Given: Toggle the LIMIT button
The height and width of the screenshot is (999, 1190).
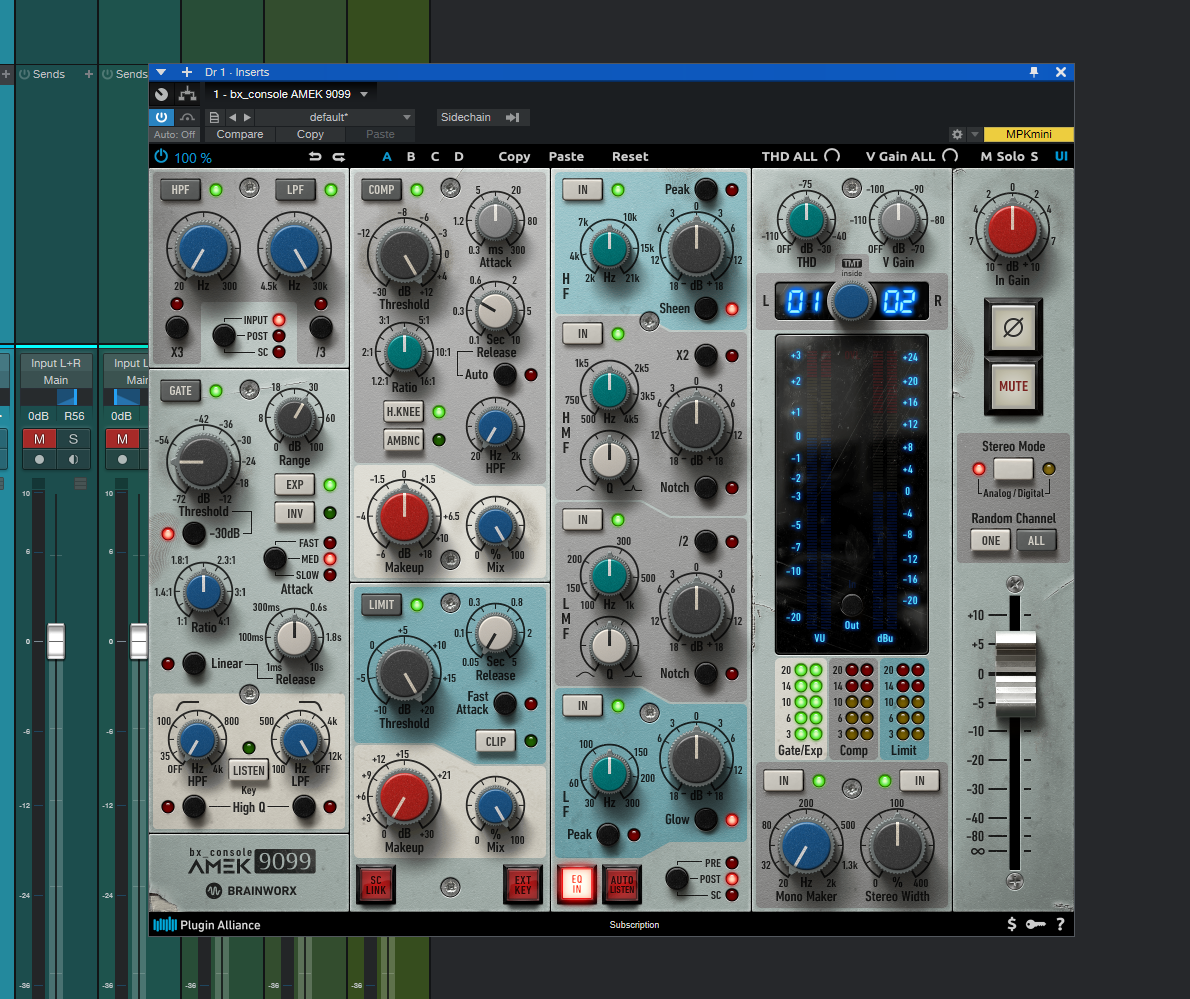Looking at the screenshot, I should click(x=381, y=605).
